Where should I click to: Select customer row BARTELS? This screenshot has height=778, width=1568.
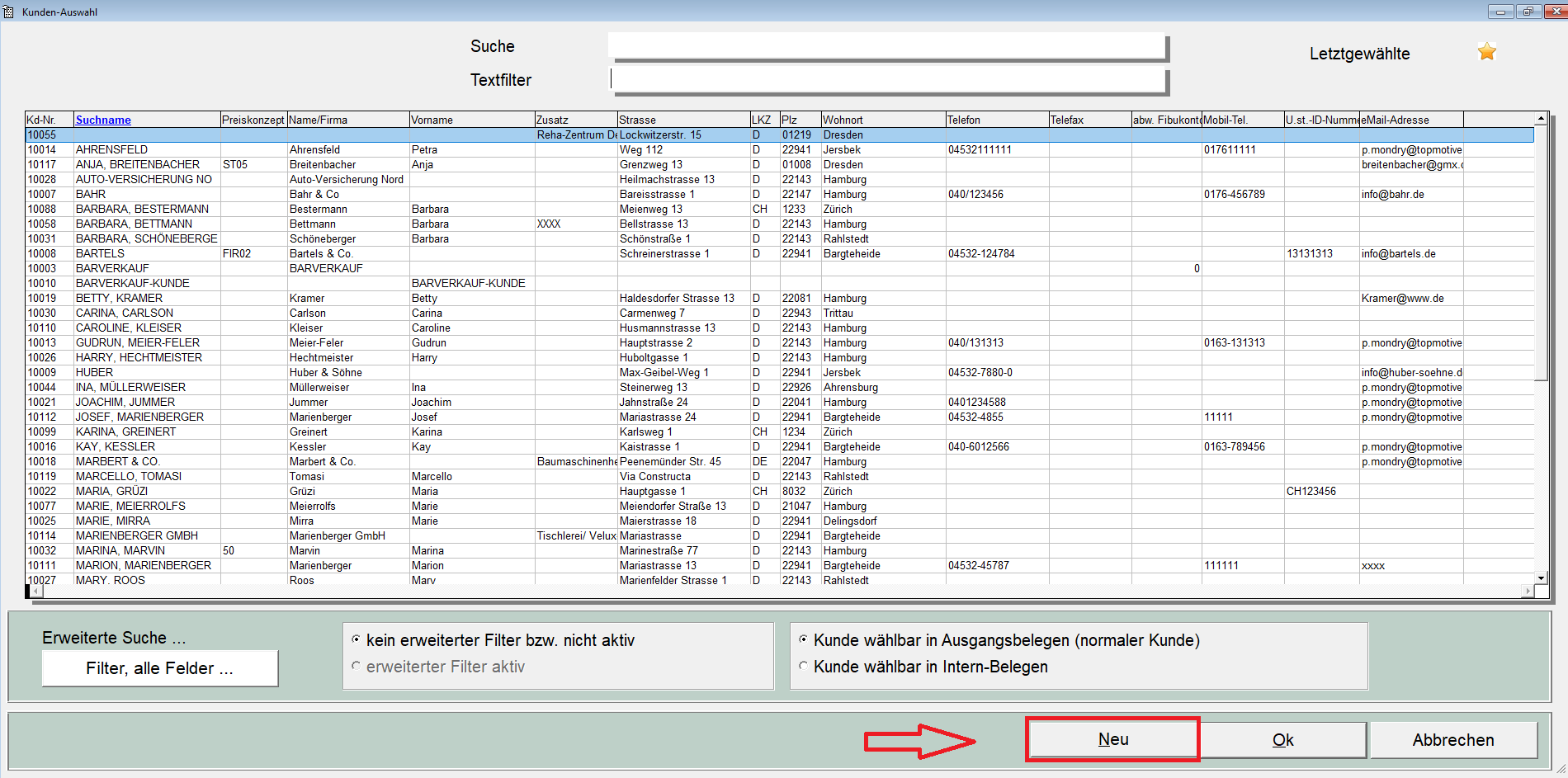(780, 253)
